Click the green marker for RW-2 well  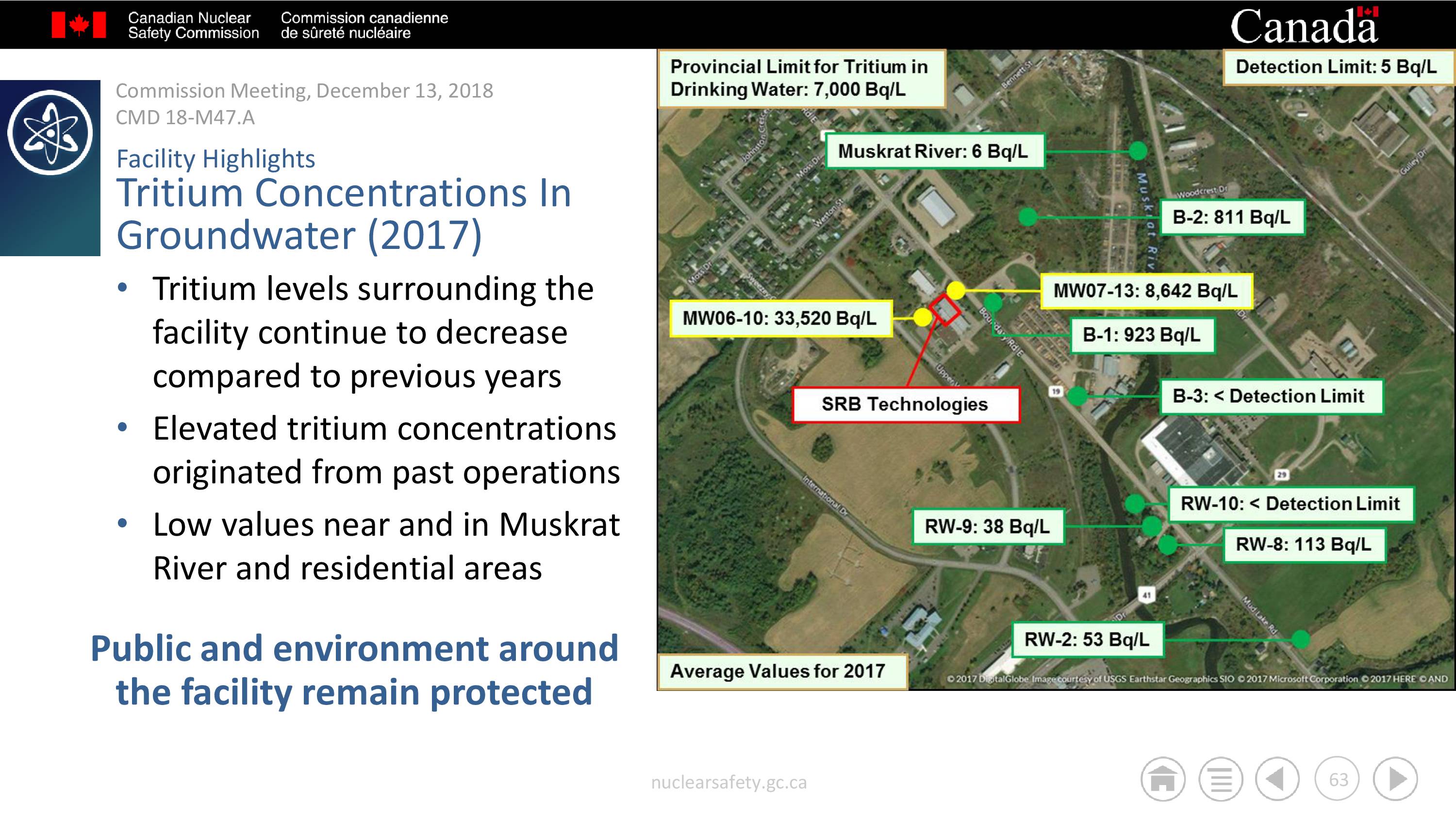pyautogui.click(x=1301, y=639)
